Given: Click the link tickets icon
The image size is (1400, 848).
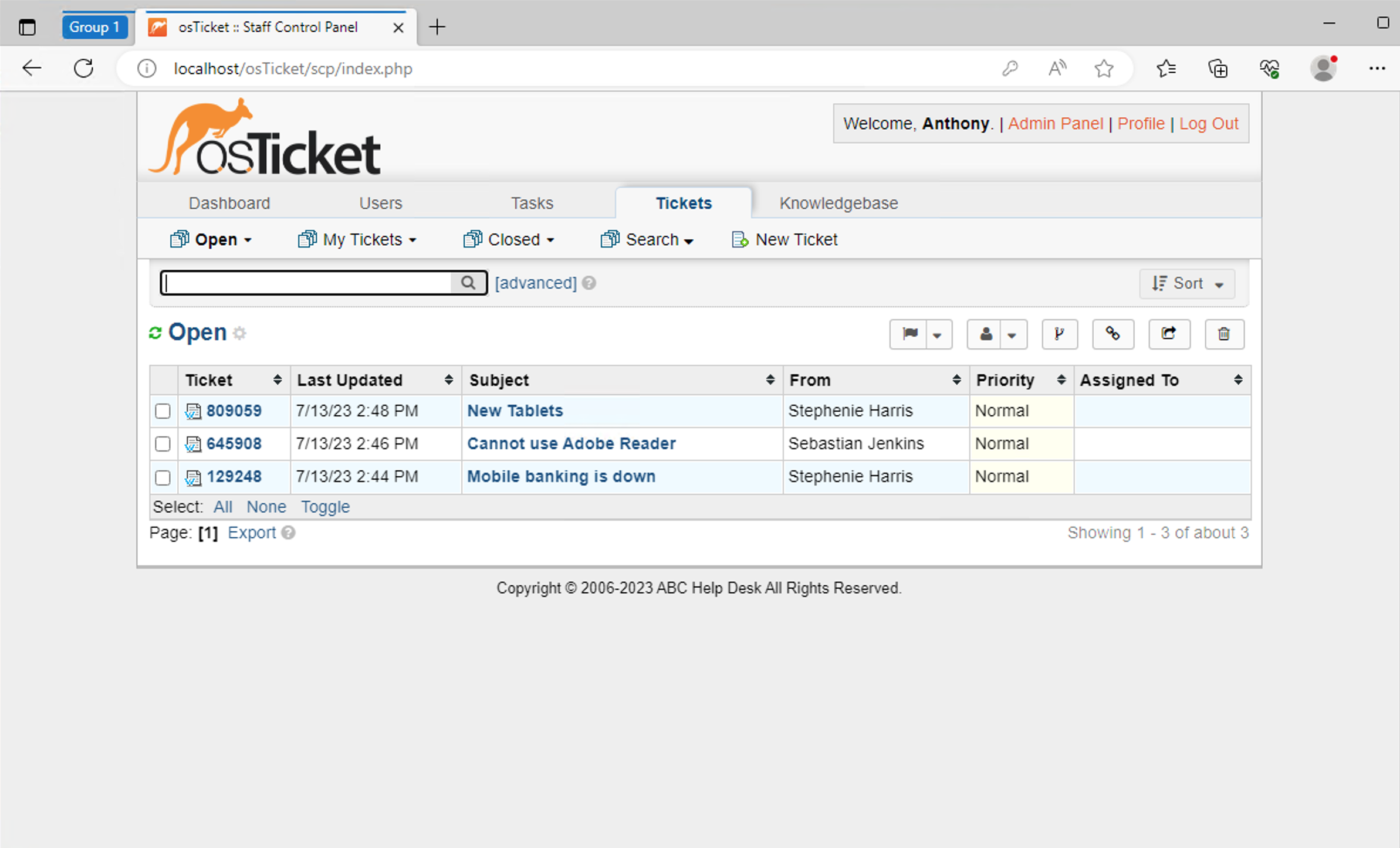Looking at the screenshot, I should 1112,334.
